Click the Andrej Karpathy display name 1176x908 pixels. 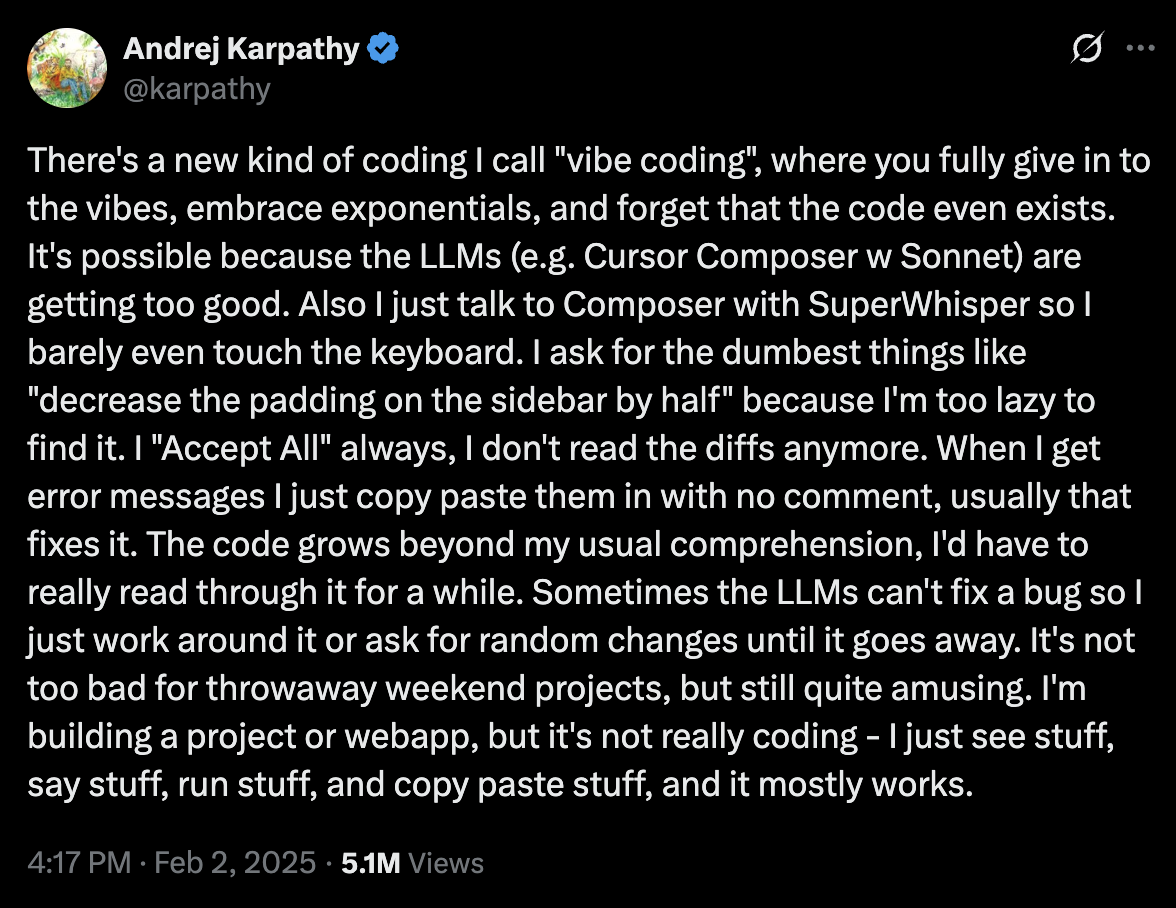pos(240,48)
